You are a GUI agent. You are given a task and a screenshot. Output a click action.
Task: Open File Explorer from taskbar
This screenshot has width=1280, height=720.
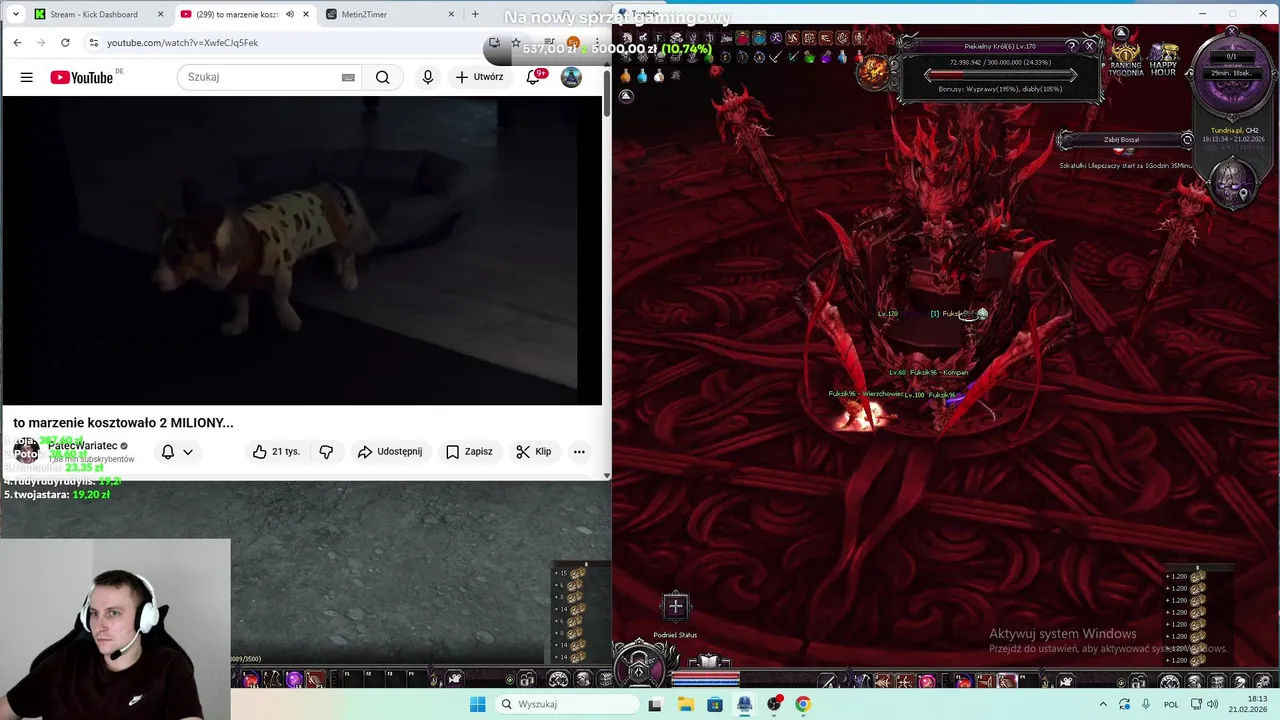(686, 704)
